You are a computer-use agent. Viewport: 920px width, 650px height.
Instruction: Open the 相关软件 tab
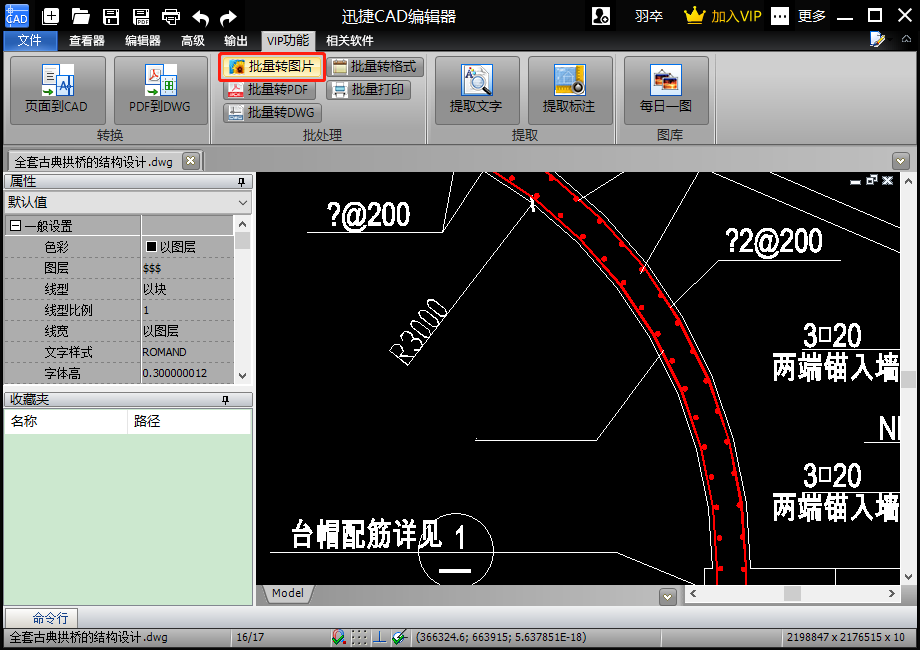pyautogui.click(x=350, y=40)
